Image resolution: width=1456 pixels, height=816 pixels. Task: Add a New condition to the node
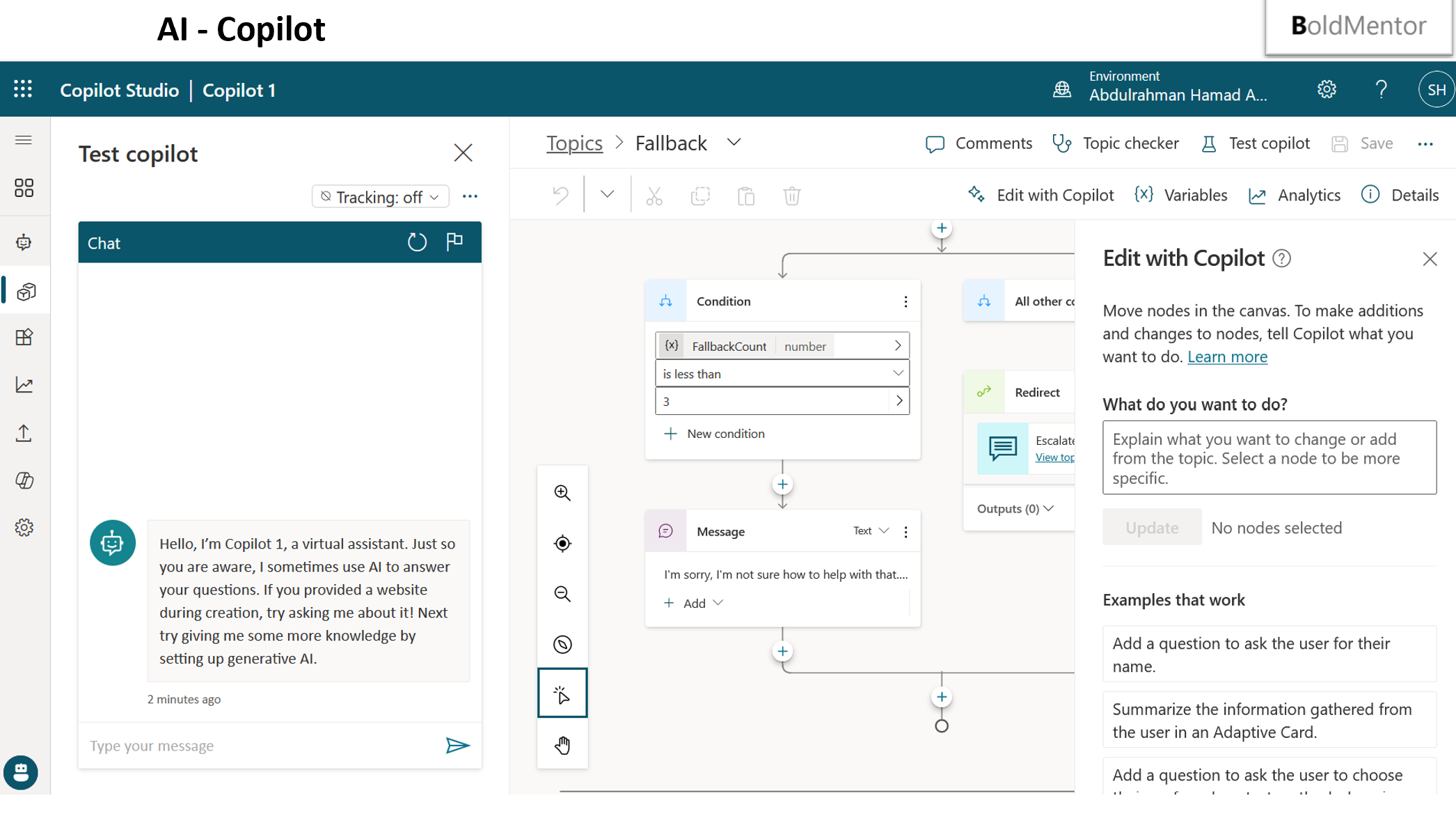[715, 434]
